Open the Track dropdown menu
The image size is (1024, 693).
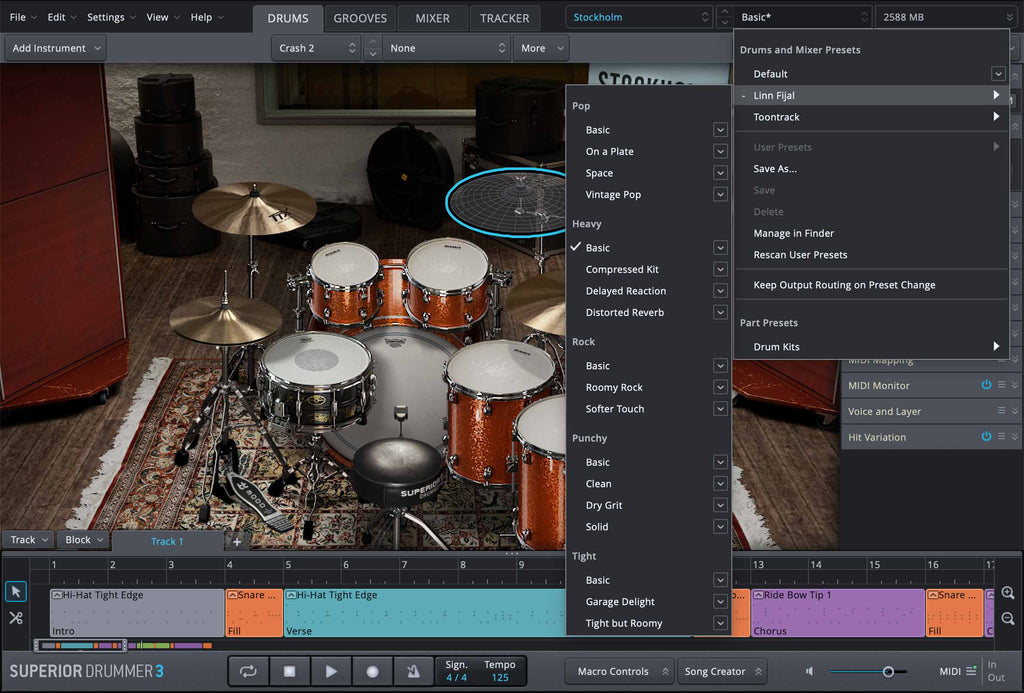point(29,540)
